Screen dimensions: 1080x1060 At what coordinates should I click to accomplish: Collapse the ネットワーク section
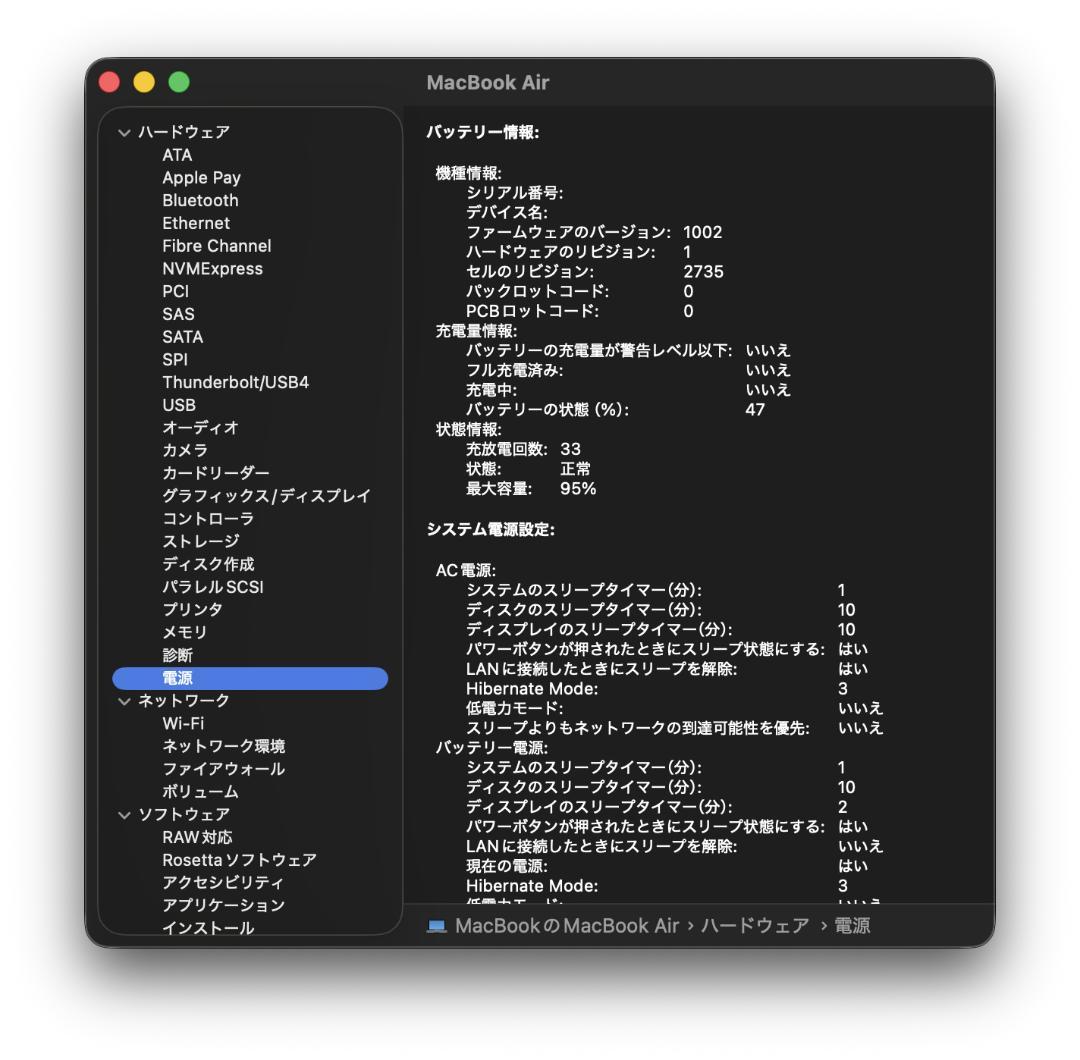[x=124, y=701]
